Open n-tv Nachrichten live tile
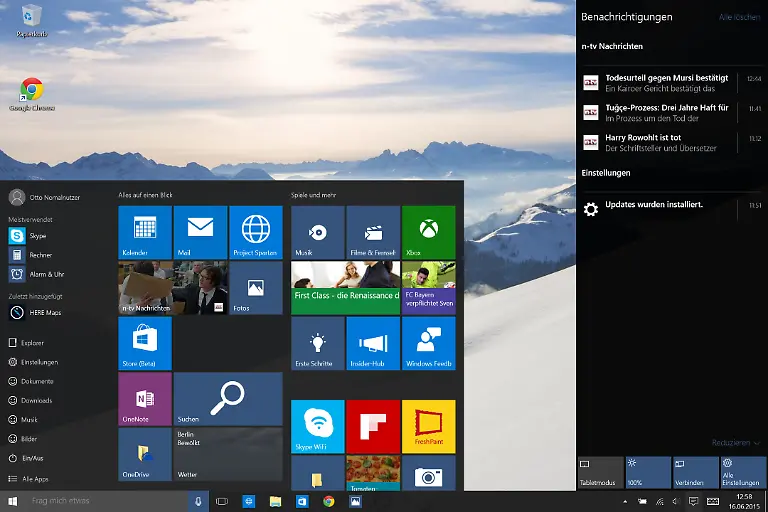768x512 pixels. 173,288
